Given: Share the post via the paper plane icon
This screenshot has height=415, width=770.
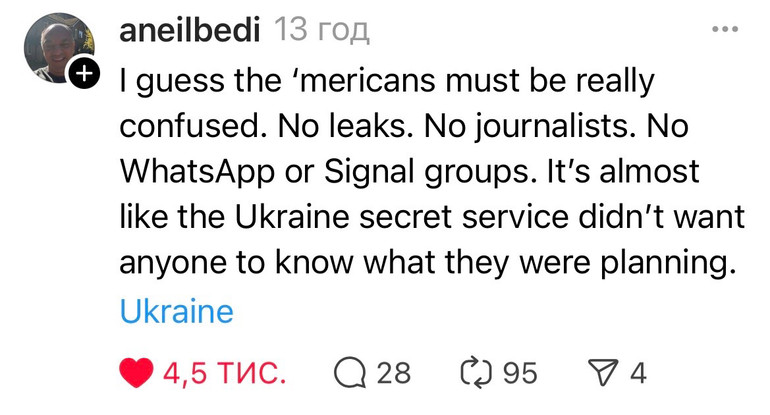Looking at the screenshot, I should [x=603, y=373].
